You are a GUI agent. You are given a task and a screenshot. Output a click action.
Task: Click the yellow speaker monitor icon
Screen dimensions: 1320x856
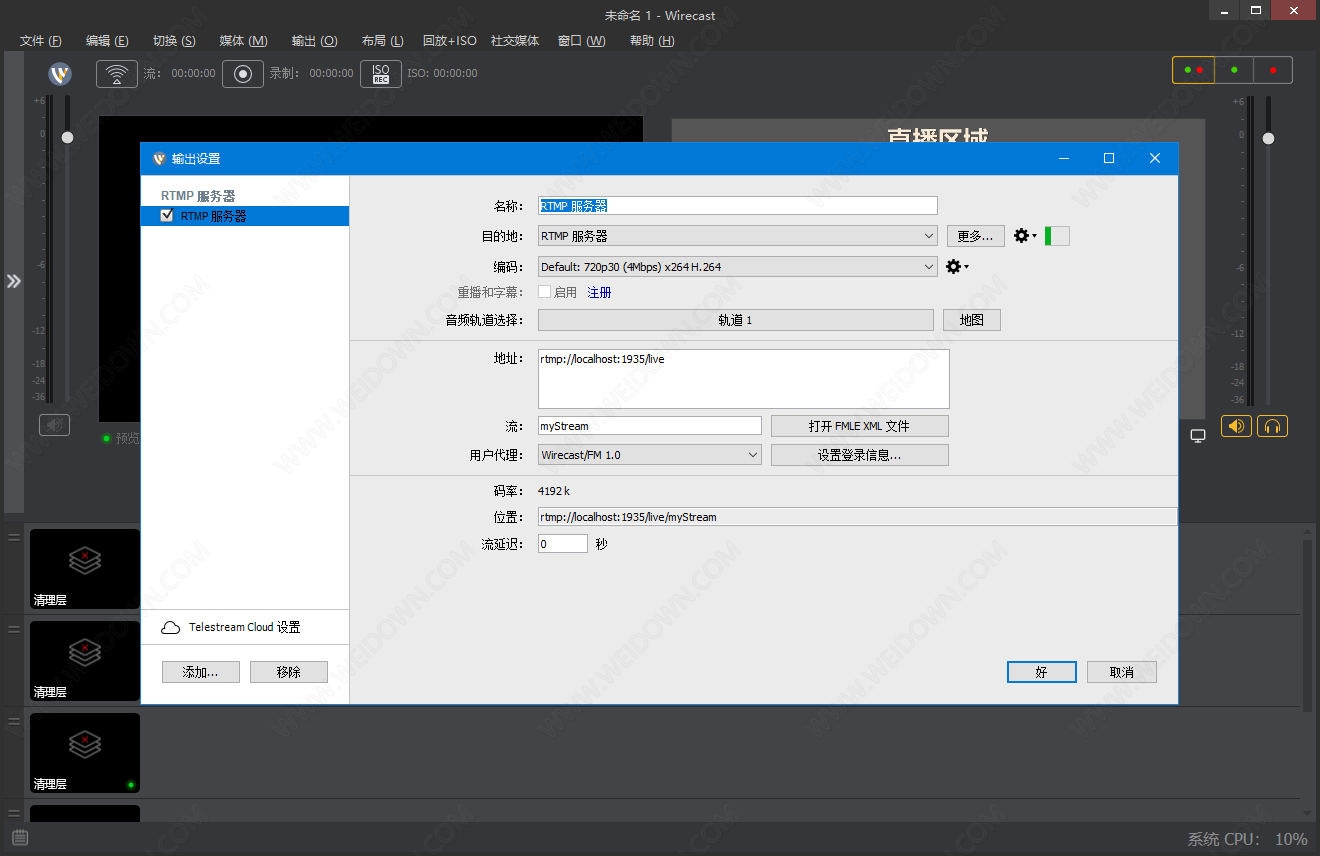(1236, 426)
